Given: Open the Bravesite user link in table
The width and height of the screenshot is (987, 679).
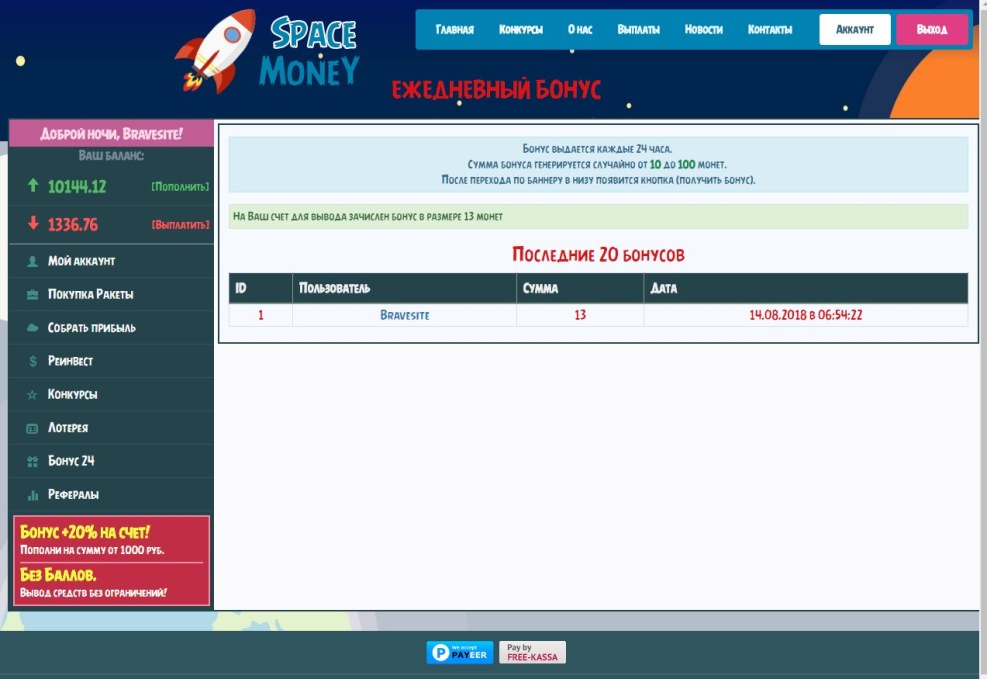Looking at the screenshot, I should point(404,315).
